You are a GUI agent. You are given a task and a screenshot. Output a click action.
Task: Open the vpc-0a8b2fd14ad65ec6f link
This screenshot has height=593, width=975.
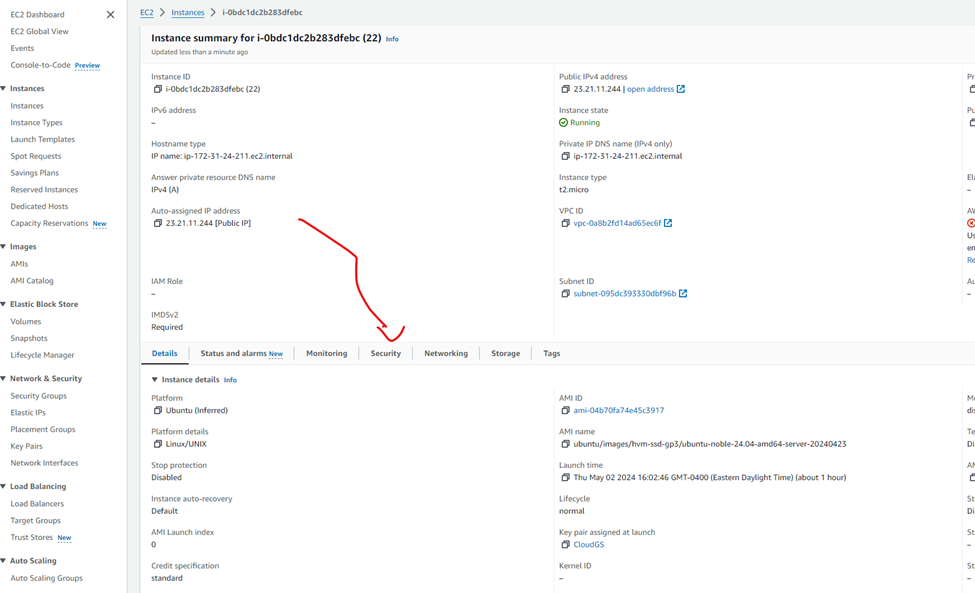[617, 223]
